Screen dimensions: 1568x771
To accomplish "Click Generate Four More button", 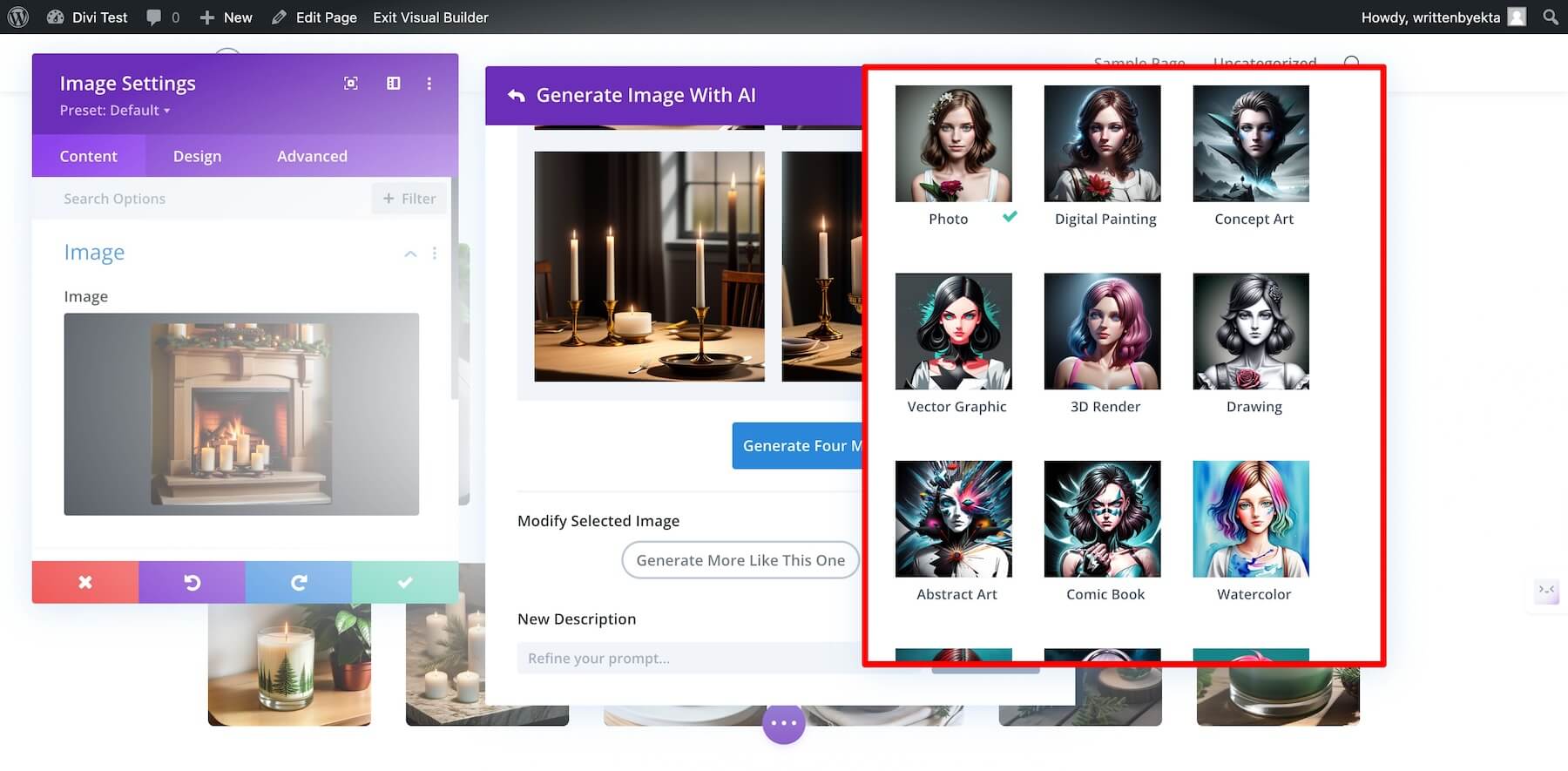I will (797, 445).
